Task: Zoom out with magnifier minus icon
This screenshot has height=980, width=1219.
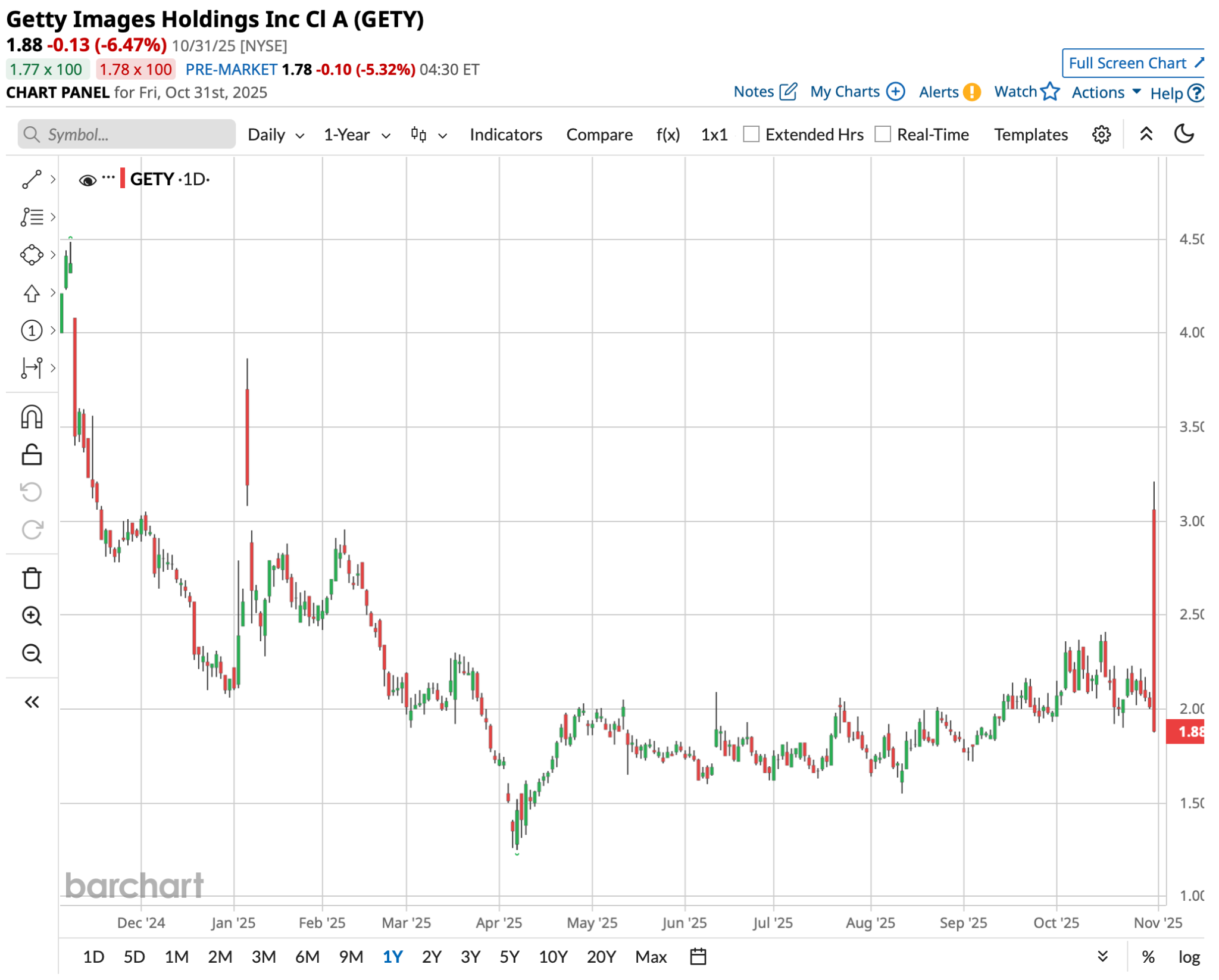Action: click(32, 654)
